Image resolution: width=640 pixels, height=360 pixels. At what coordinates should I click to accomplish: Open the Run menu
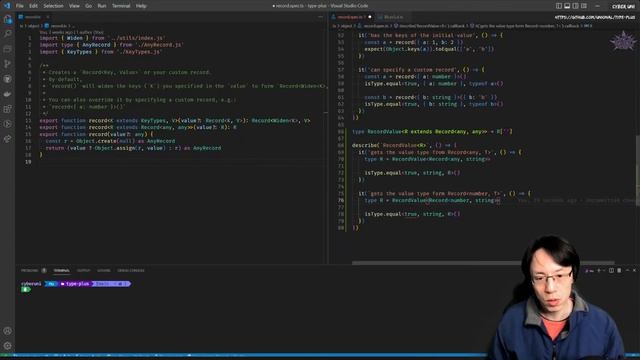102,6
